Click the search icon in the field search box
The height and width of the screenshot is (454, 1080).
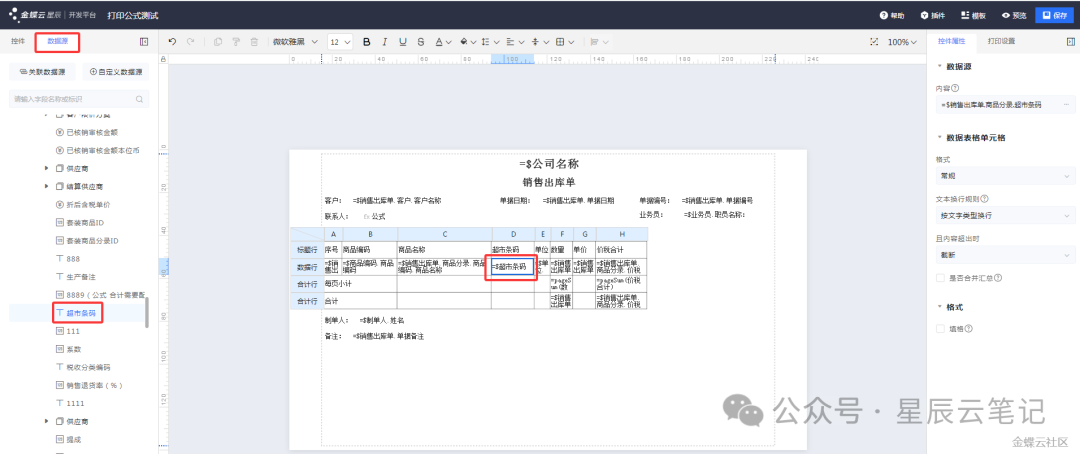pos(141,99)
